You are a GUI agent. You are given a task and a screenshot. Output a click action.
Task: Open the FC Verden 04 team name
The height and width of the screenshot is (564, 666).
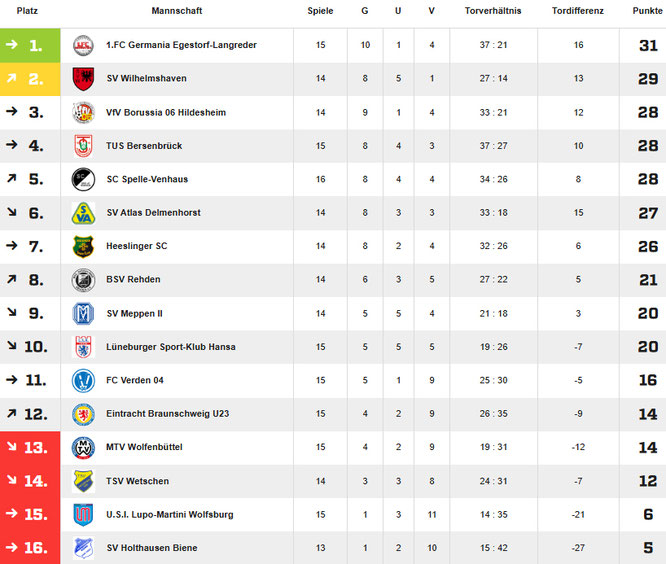click(137, 380)
